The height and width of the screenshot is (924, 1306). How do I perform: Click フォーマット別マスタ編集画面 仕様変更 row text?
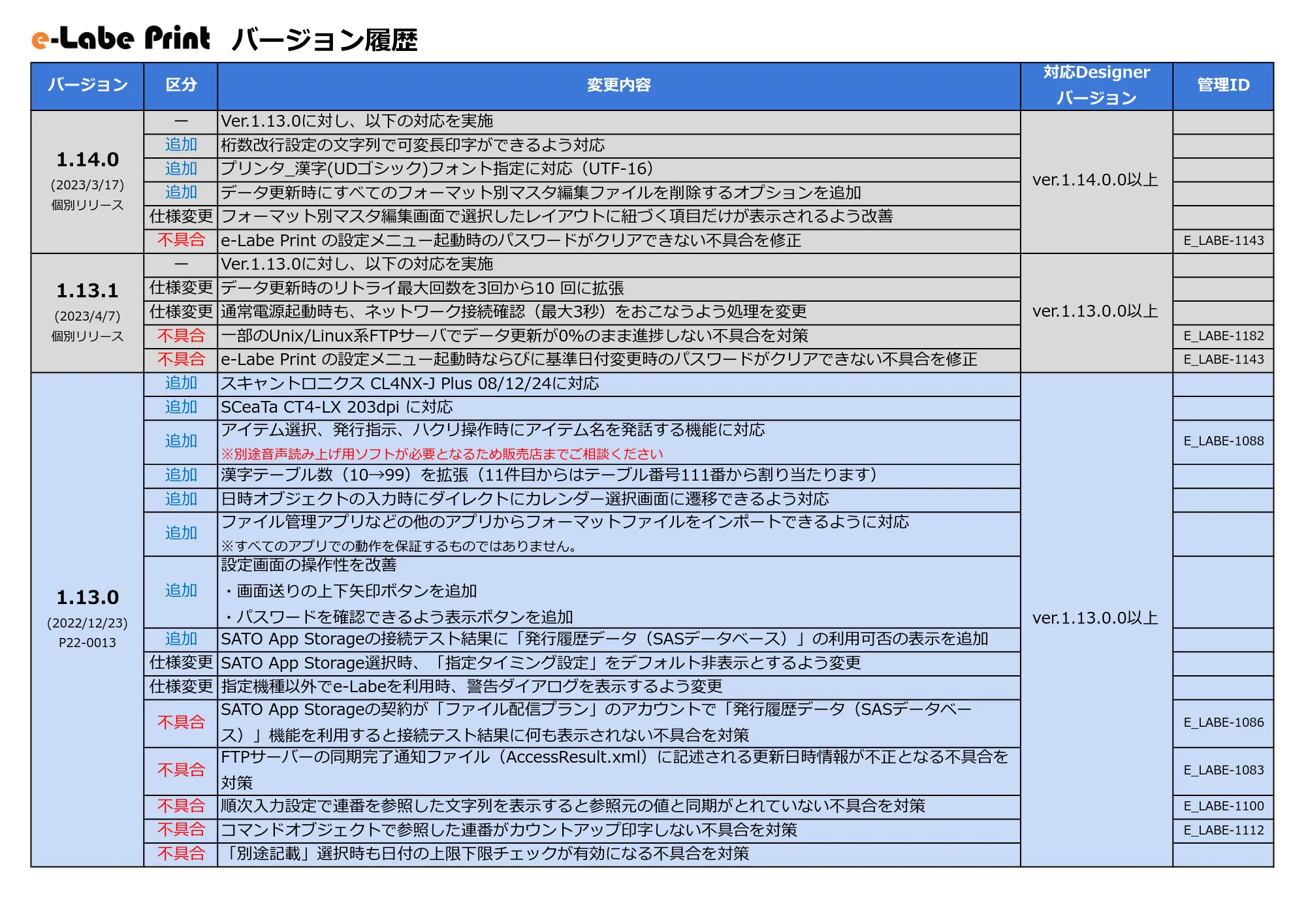(557, 217)
